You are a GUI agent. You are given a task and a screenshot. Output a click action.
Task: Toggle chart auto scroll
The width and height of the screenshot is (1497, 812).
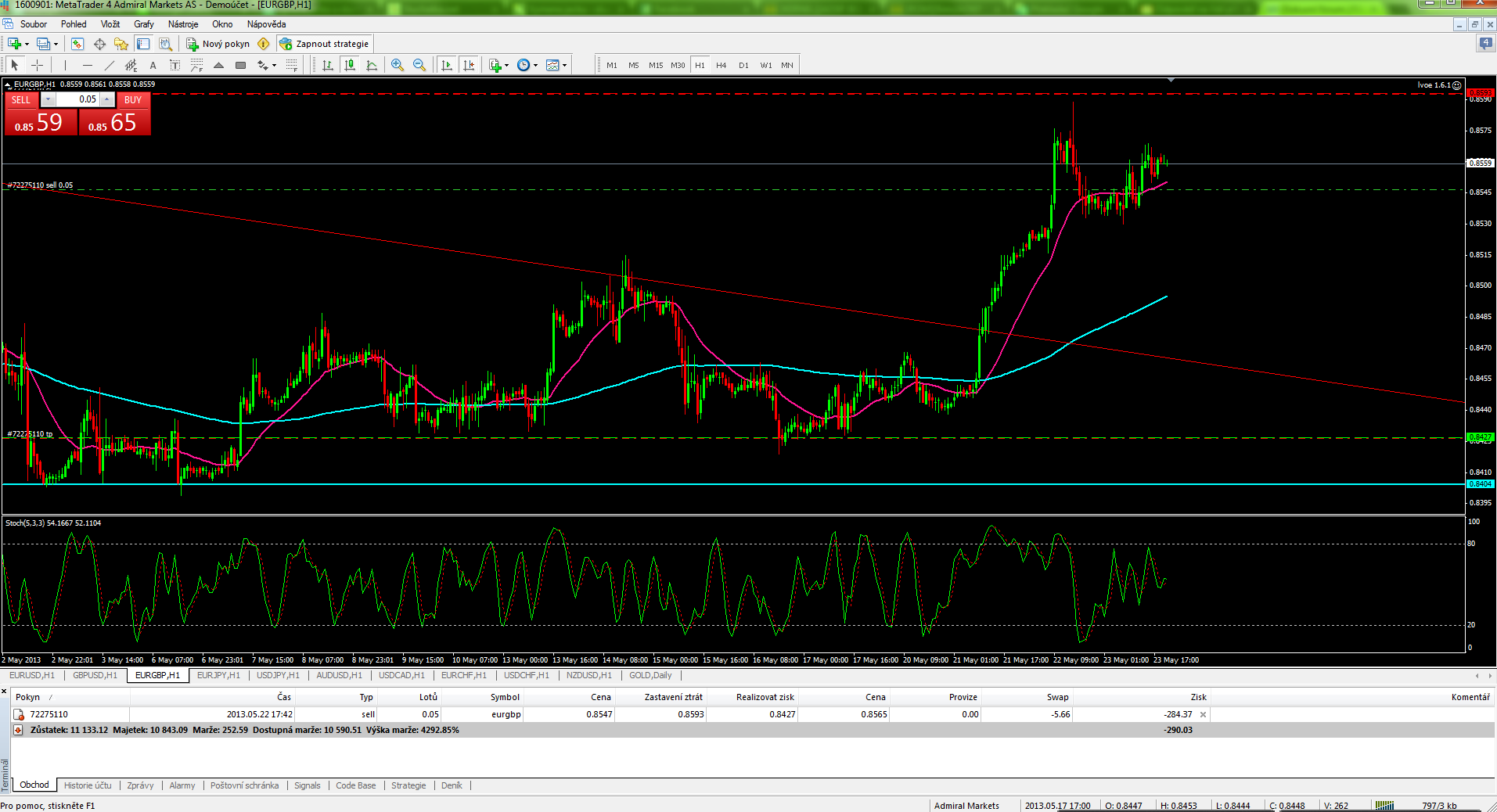pos(447,65)
